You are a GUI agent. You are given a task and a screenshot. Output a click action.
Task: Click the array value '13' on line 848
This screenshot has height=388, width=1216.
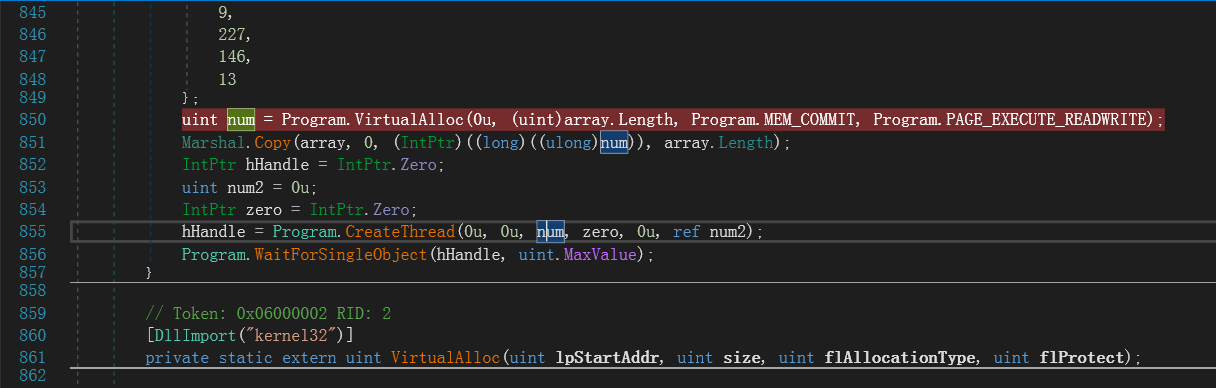[x=227, y=79]
